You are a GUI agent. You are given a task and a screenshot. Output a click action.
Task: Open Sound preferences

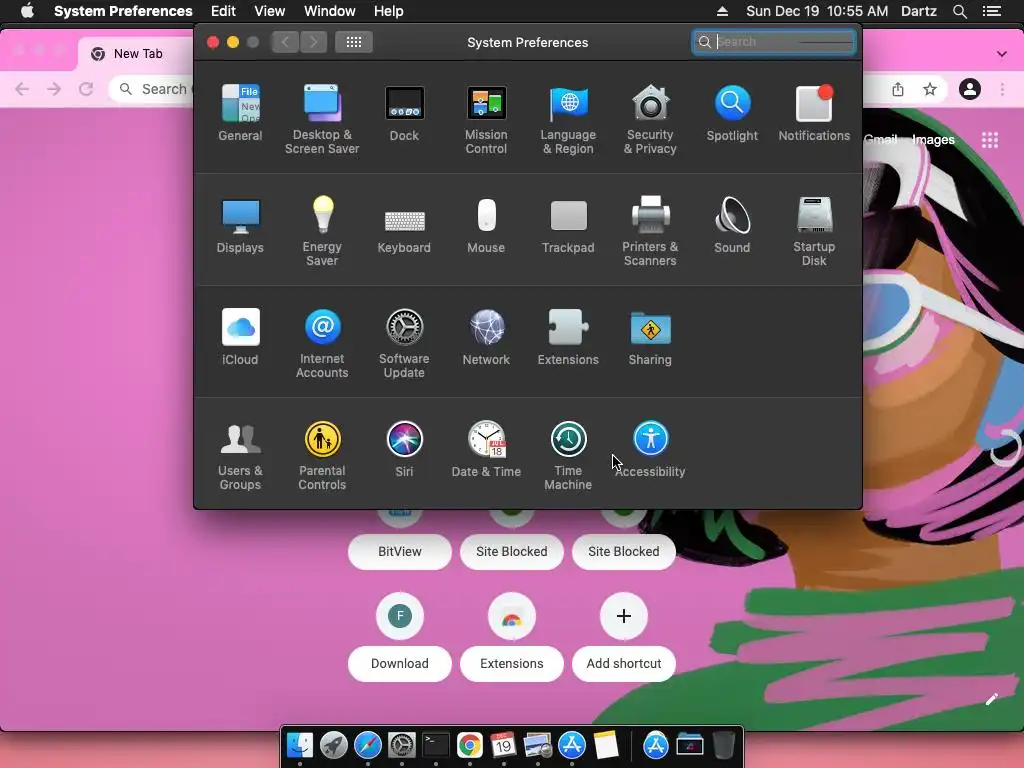tap(732, 225)
